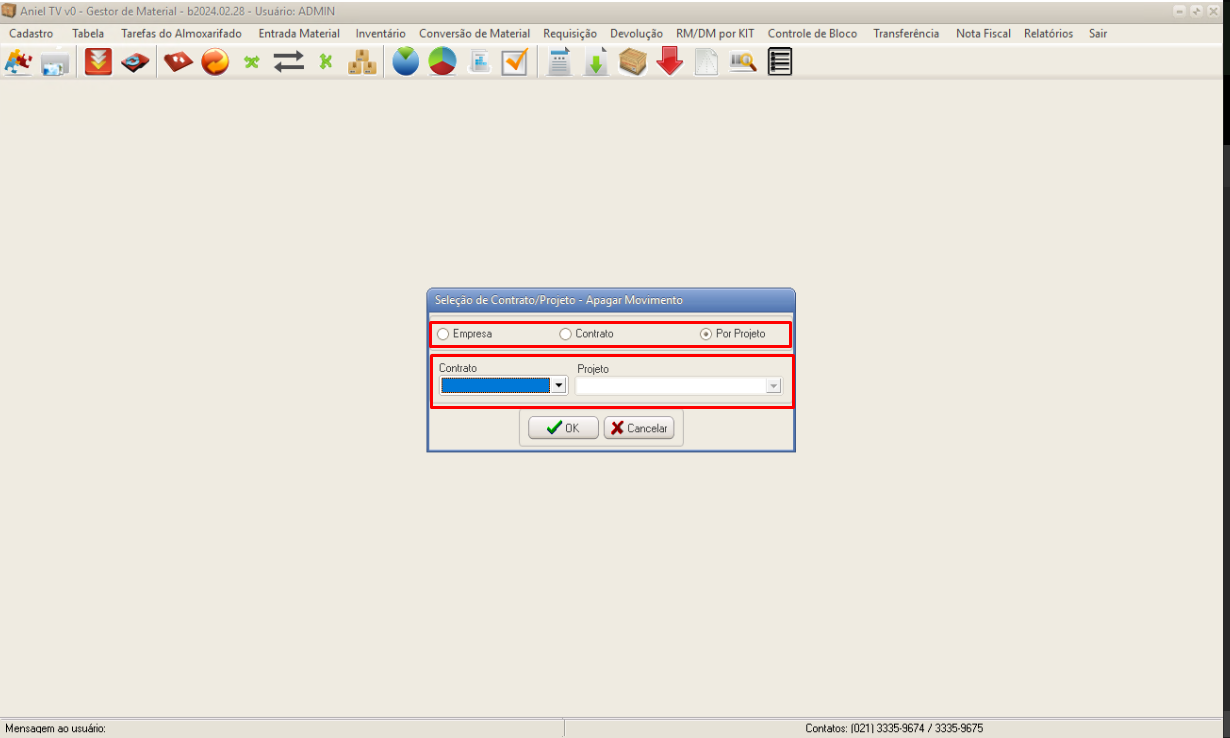1230x738 pixels.
Task: Select the Por Projeto radio option
Action: [x=706, y=334]
